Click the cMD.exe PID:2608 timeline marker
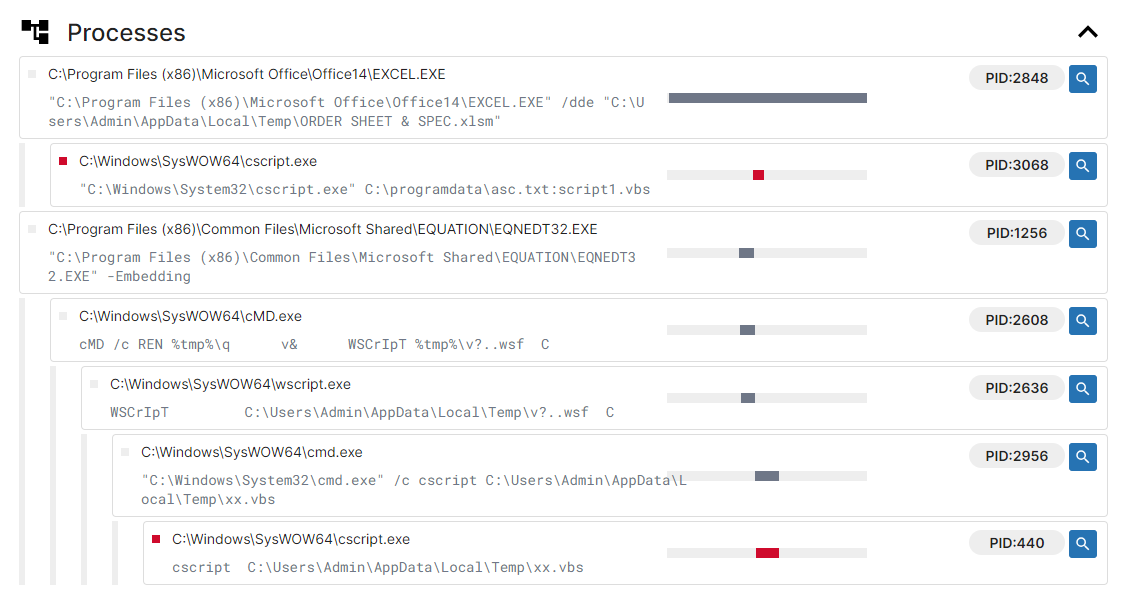 click(747, 330)
